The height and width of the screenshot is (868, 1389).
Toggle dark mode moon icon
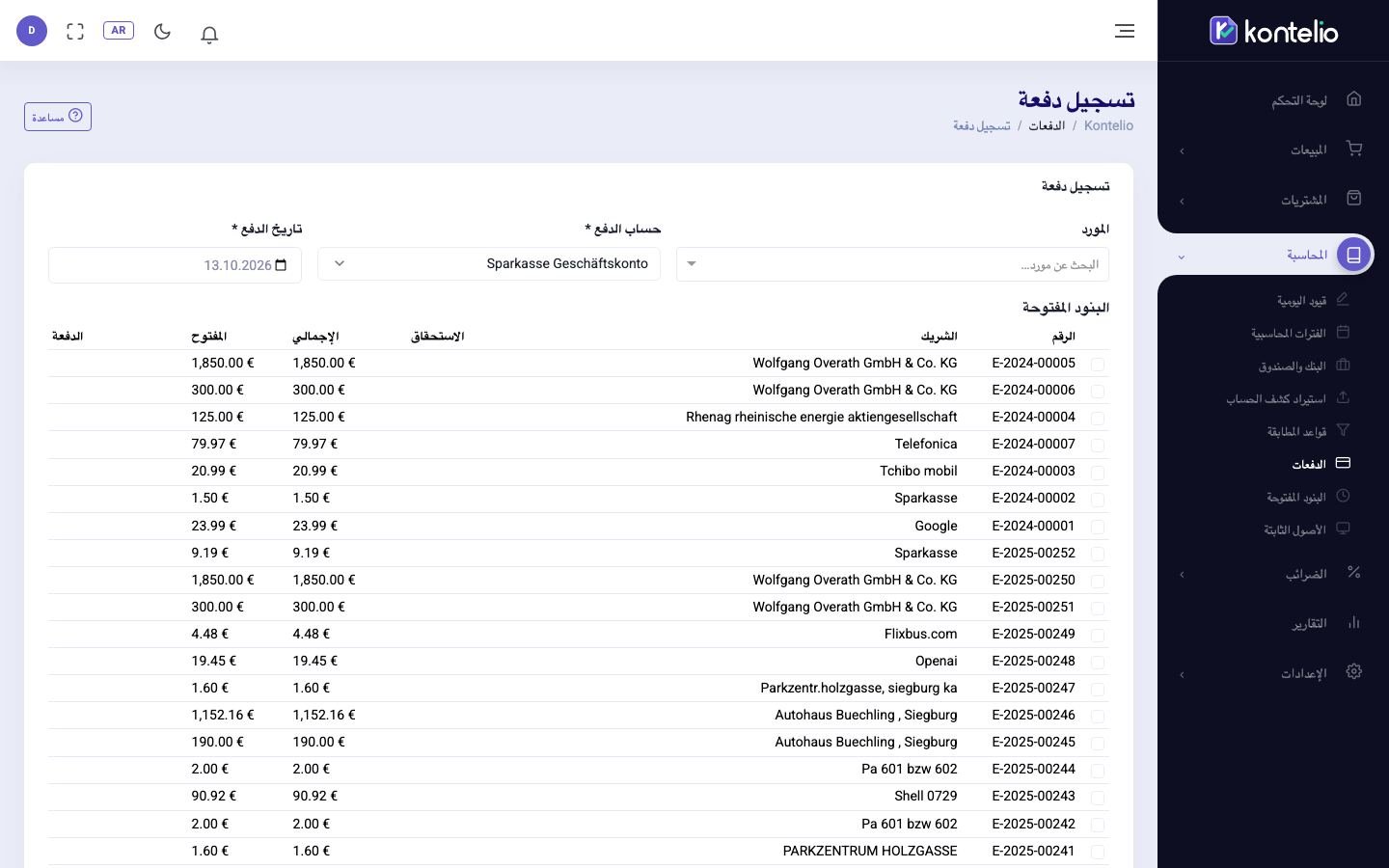point(162,31)
